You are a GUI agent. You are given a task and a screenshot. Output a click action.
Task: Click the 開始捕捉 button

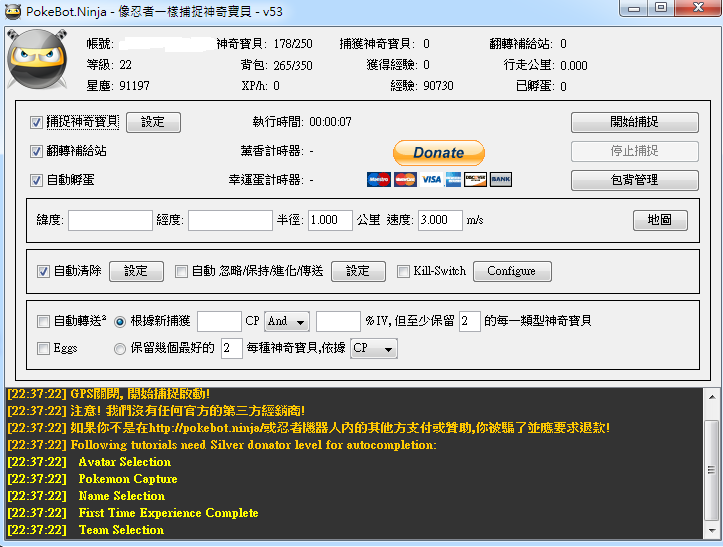(634, 122)
